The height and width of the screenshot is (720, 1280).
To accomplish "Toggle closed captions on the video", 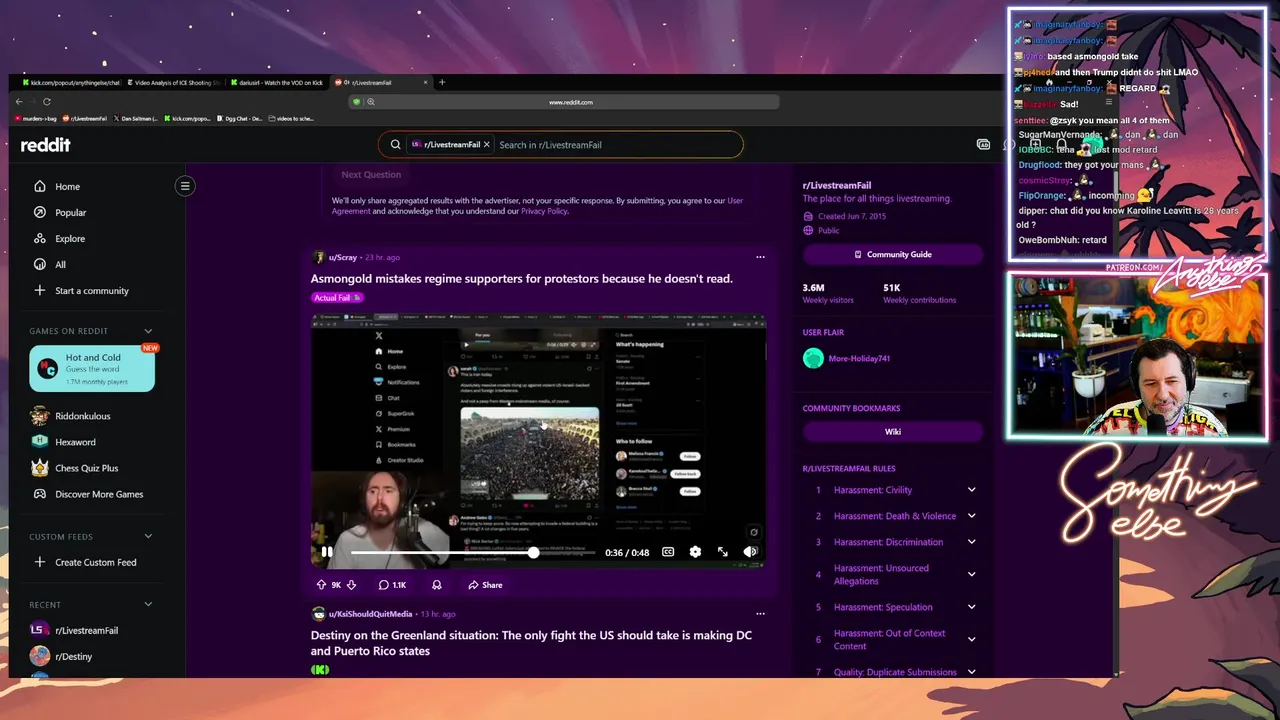I will pos(668,552).
